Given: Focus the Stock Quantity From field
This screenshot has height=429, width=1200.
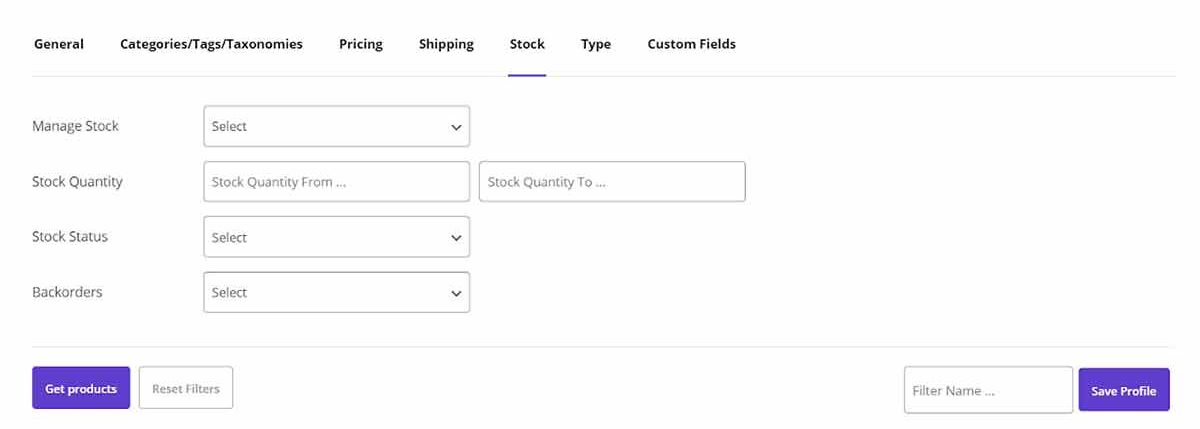Looking at the screenshot, I should pos(336,182).
